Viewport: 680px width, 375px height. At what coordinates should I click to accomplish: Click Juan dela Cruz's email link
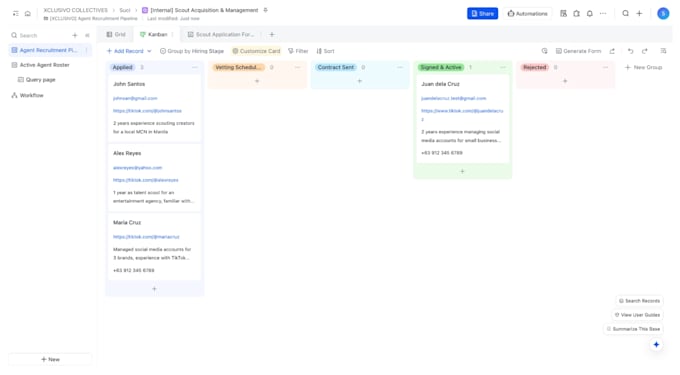click(x=453, y=98)
